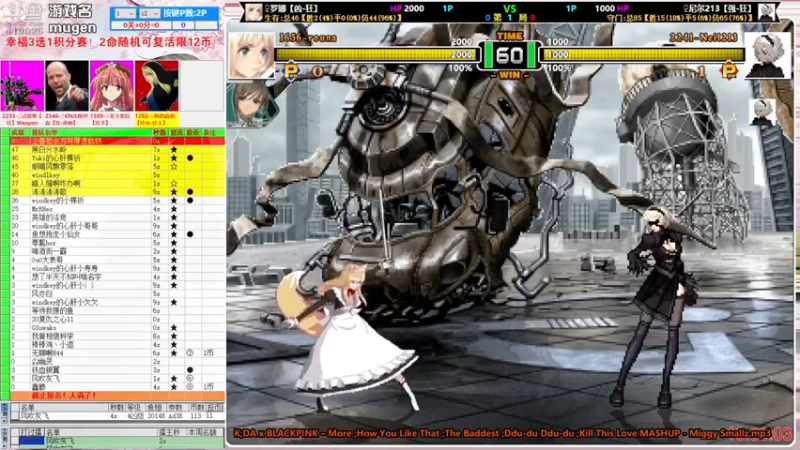Click the 按键P数:2P label
Viewport: 800px width, 450px height.
point(184,13)
